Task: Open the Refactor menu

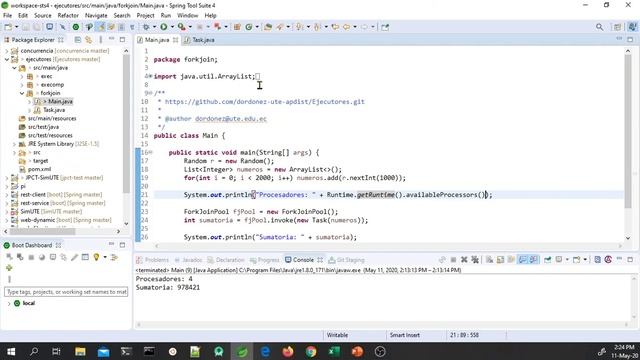Action: (68, 15)
